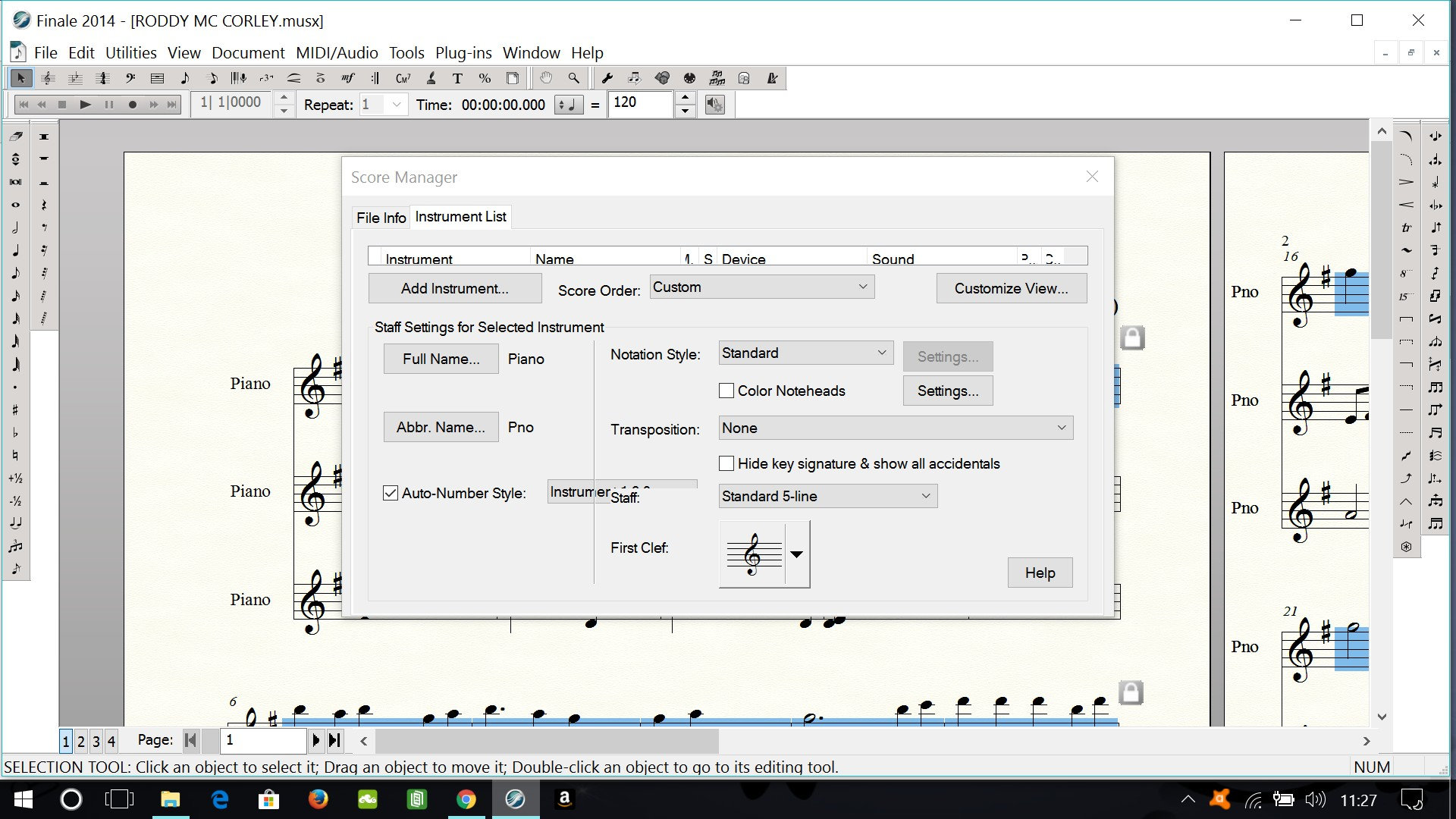Check Hide key signature & show all accidentals

(x=726, y=463)
